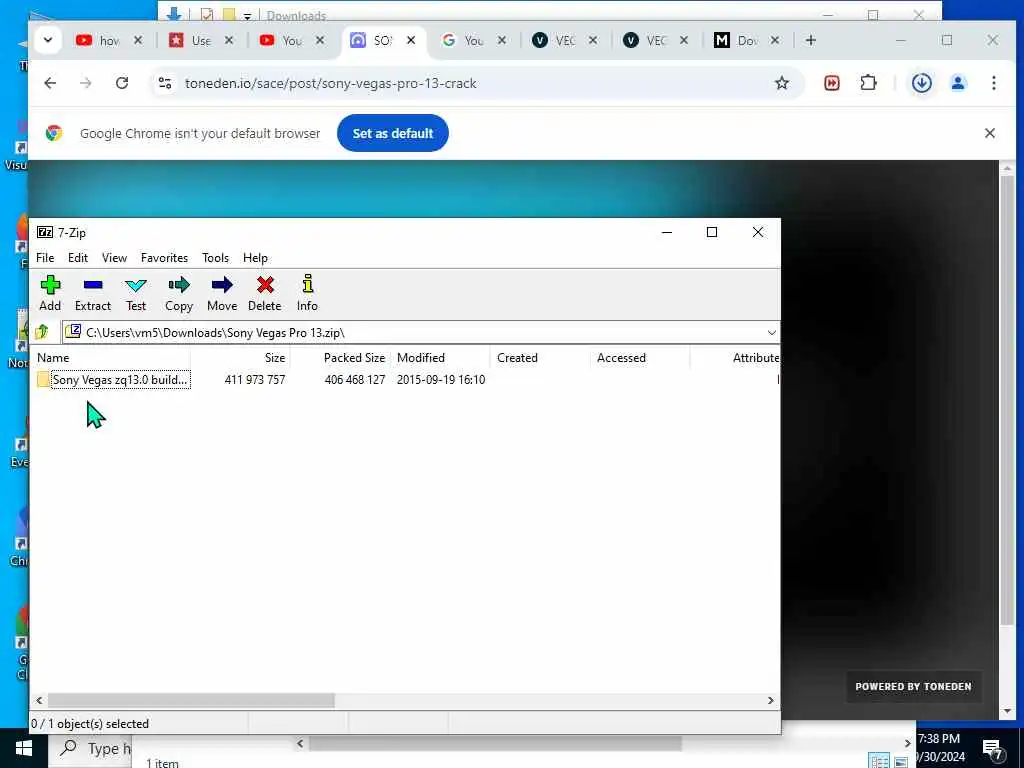This screenshot has width=1024, height=768.
Task: Open a new Chrome tab
Action: click(810, 40)
